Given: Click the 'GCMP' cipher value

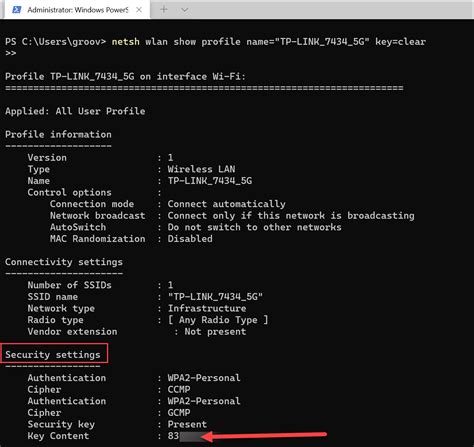Looking at the screenshot, I should 179,413.
